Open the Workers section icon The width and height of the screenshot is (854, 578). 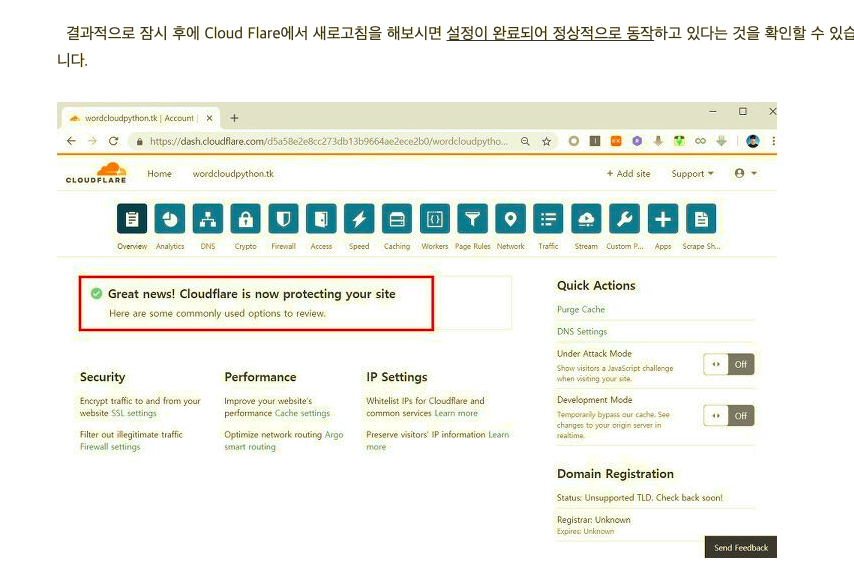click(x=435, y=219)
